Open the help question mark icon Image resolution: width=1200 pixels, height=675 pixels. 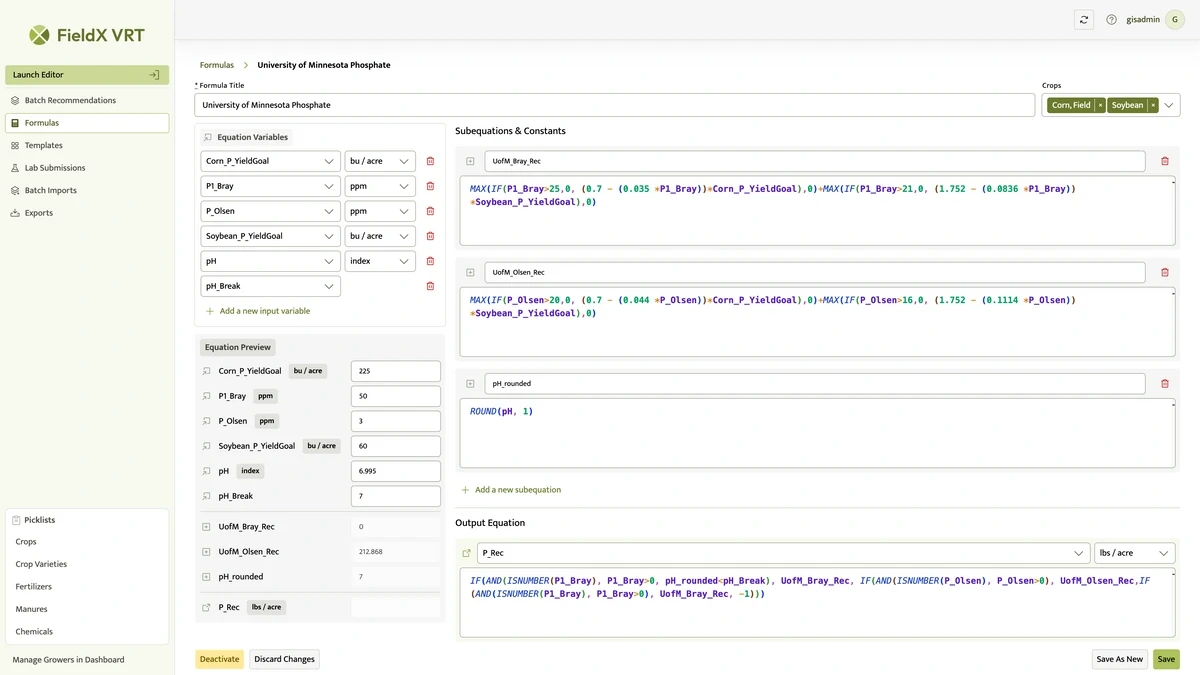1111,19
